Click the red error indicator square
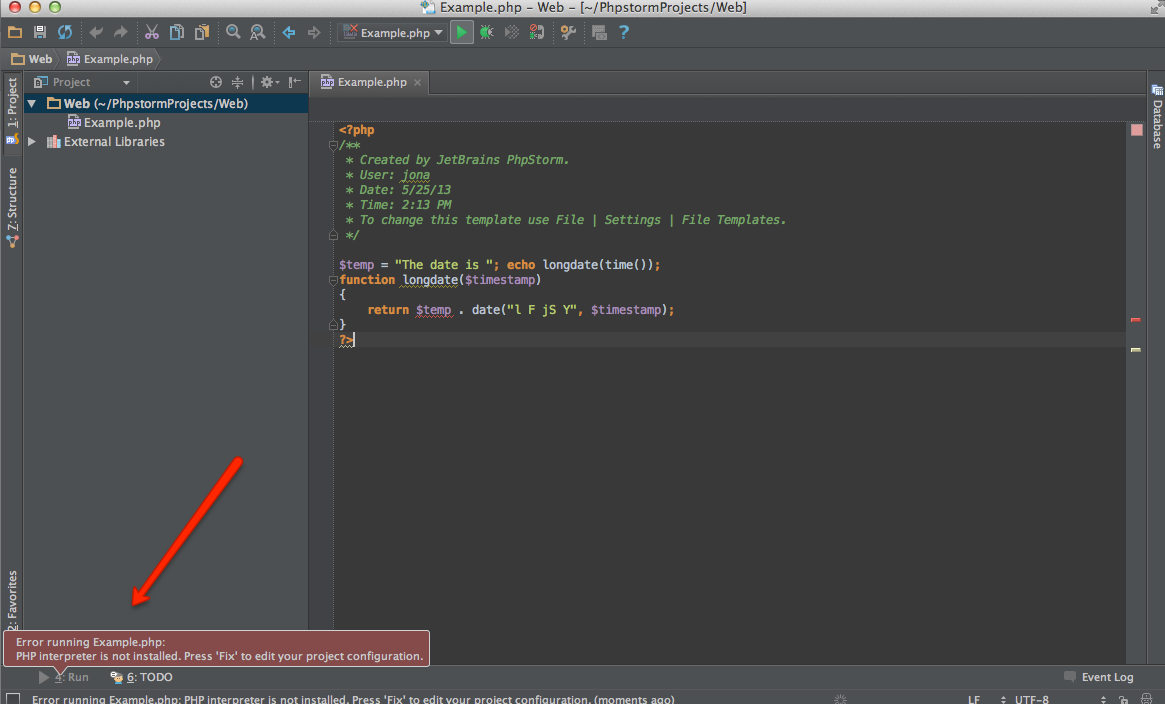1165x704 pixels. click(x=1136, y=130)
